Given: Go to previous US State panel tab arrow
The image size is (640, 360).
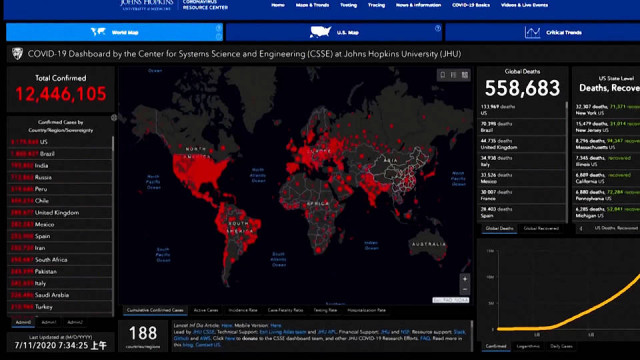Looking at the screenshot, I should (581, 229).
